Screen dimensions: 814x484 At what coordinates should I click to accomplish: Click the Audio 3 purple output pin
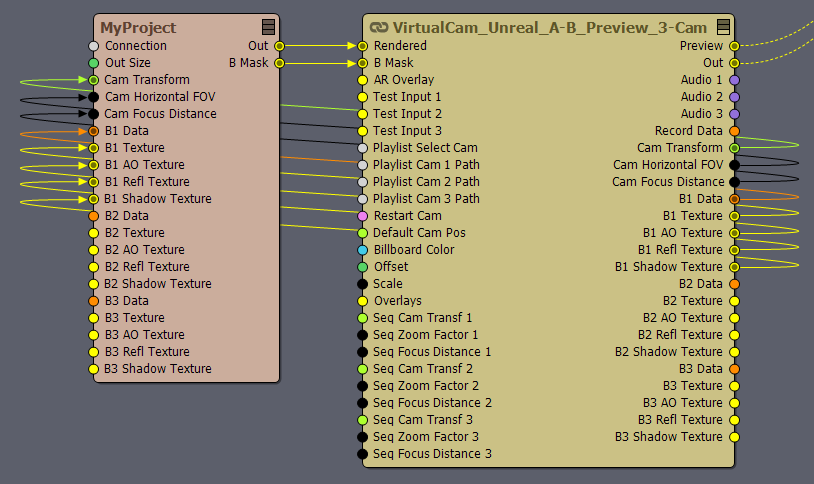[734, 114]
